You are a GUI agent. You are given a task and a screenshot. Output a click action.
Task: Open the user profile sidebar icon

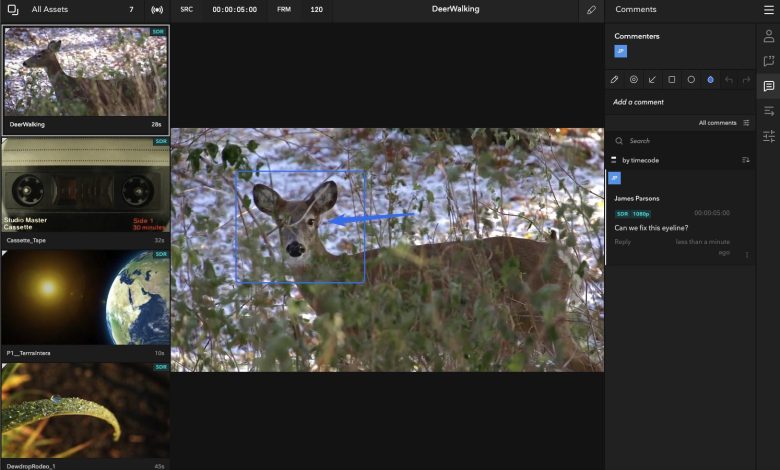point(768,36)
